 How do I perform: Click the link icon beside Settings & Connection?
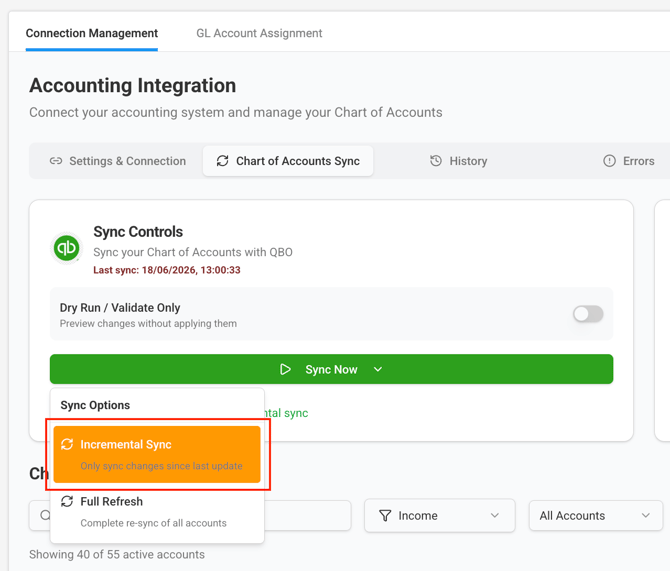56,161
